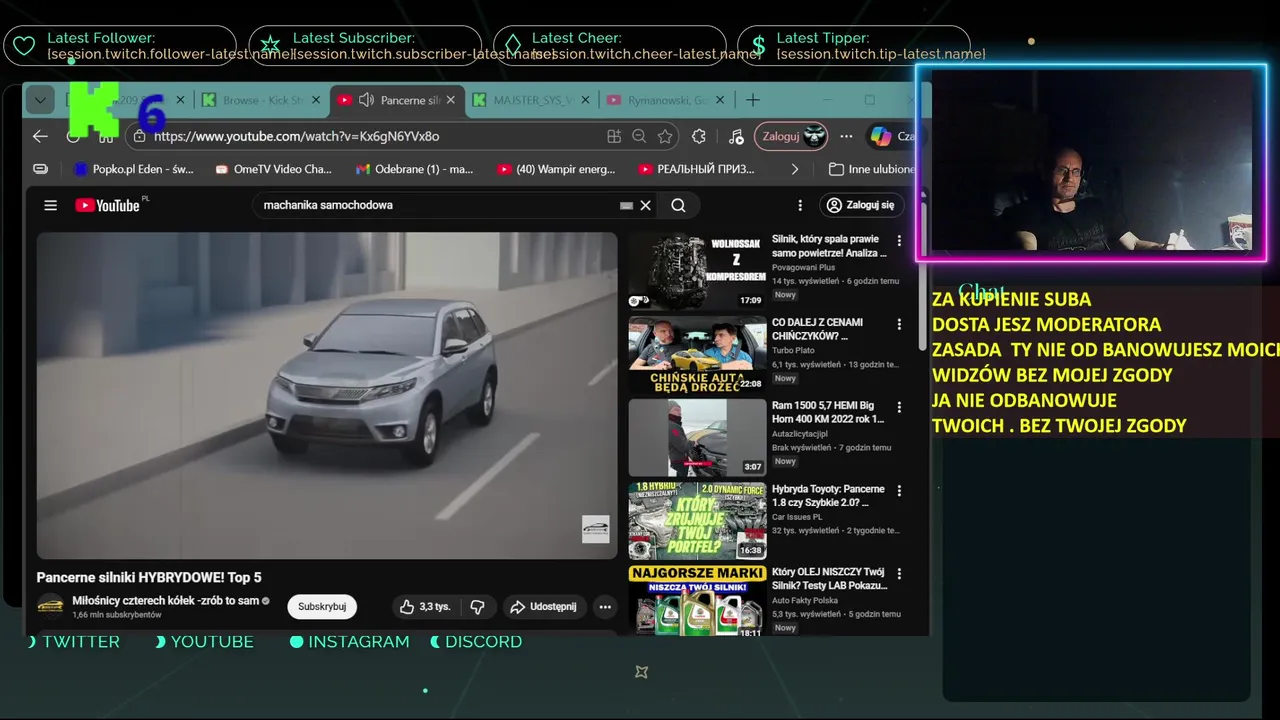Screen dimensions: 1280x720
Task: Mute the audio icon on Pancerne tab
Action: coord(366,100)
